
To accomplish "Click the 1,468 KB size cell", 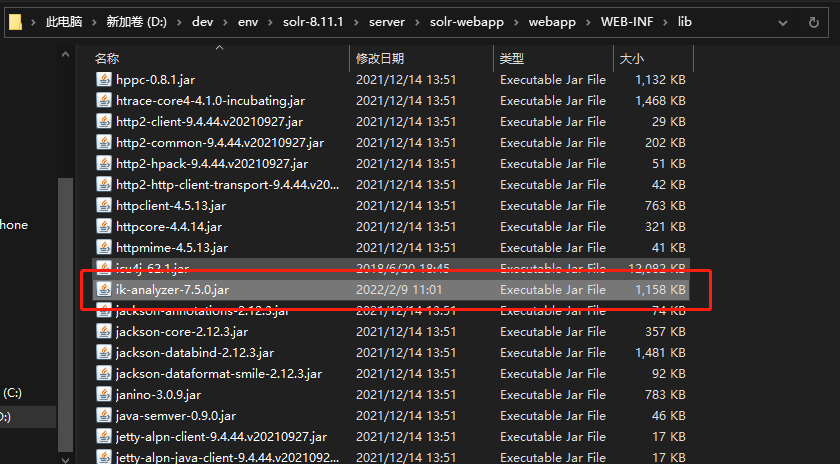I will pos(660,100).
